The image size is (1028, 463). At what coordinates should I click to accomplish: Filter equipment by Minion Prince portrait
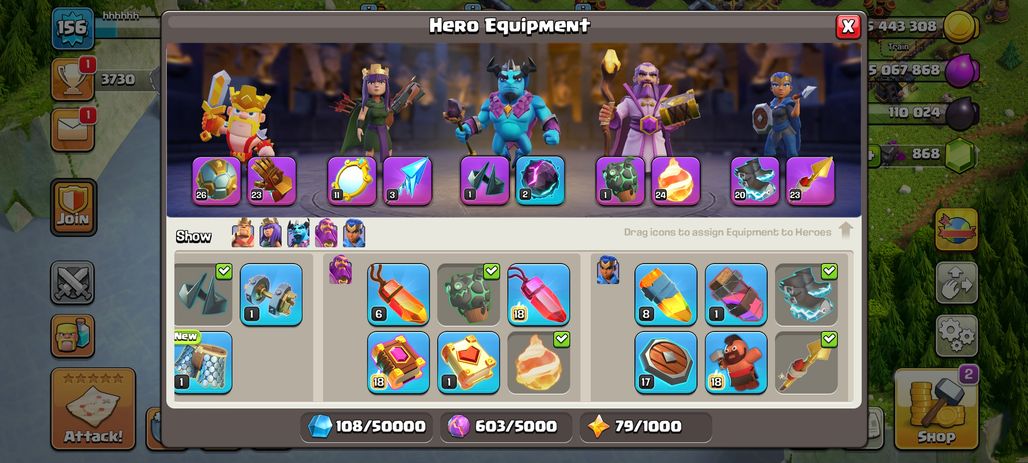point(298,233)
